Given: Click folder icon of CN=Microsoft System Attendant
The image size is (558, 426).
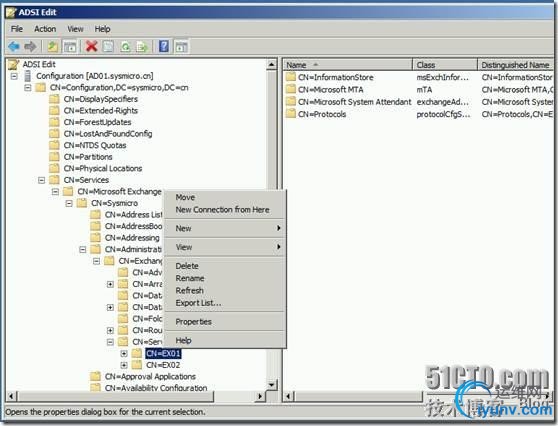Looking at the screenshot, I should click(291, 101).
